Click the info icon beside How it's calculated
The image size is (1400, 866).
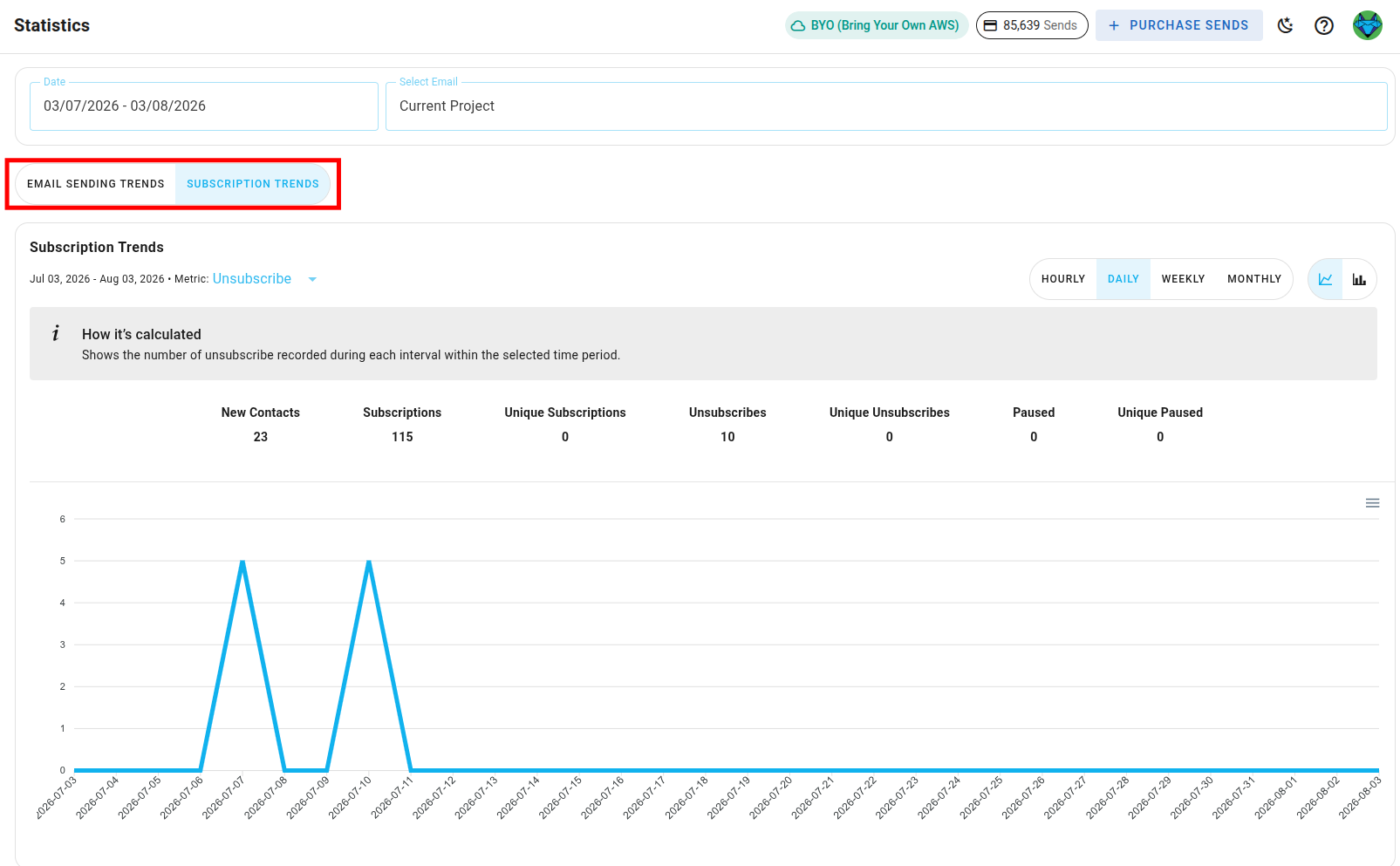tap(56, 333)
